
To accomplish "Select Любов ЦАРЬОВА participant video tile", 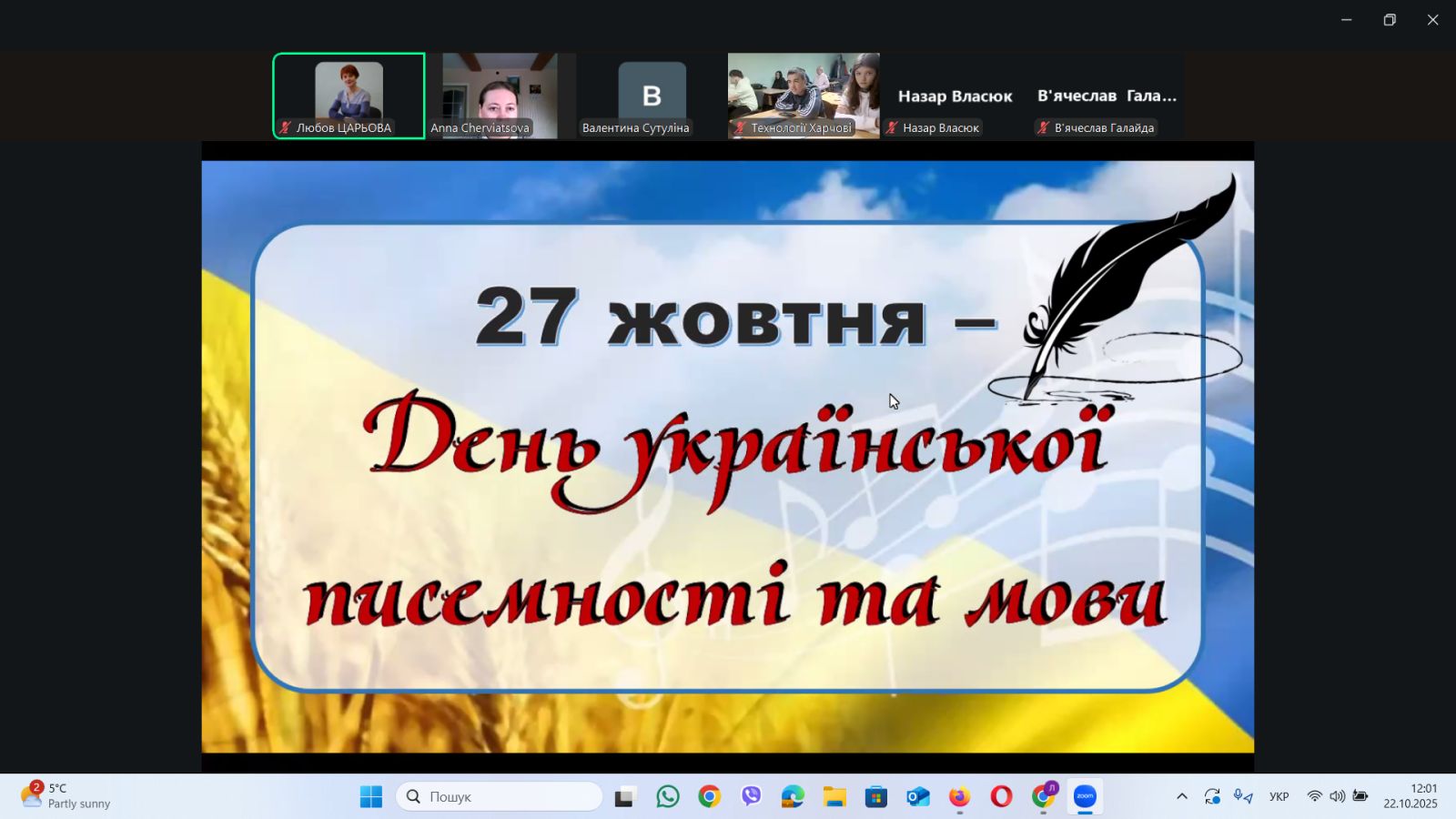I will (349, 96).
